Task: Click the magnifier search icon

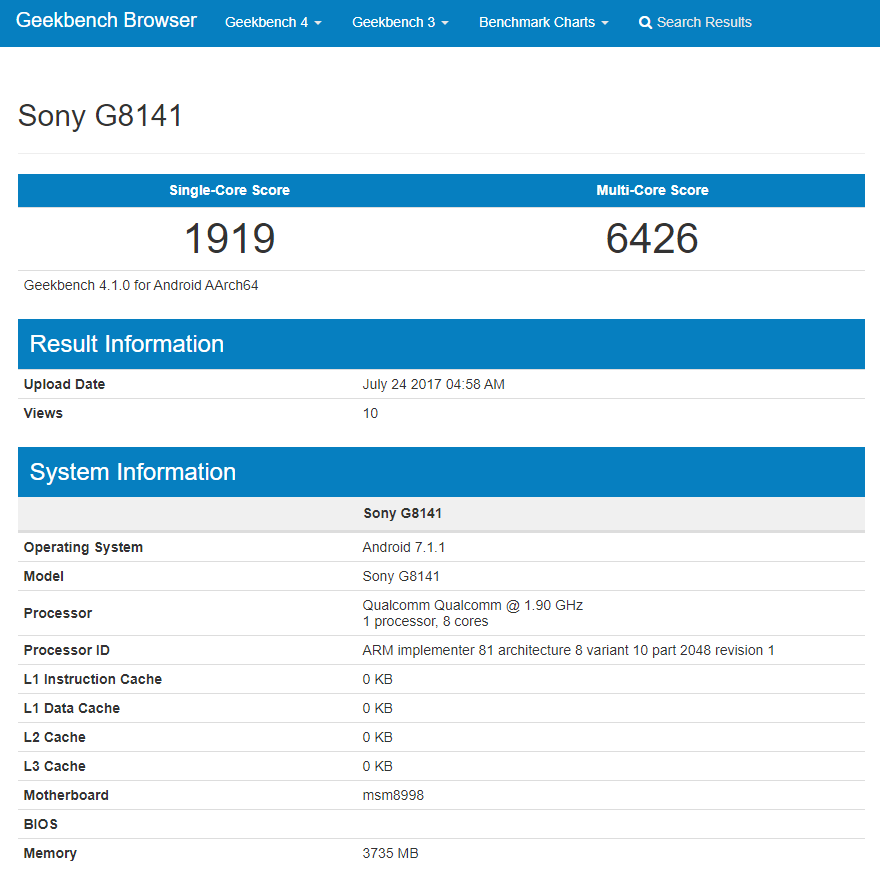Action: [645, 22]
